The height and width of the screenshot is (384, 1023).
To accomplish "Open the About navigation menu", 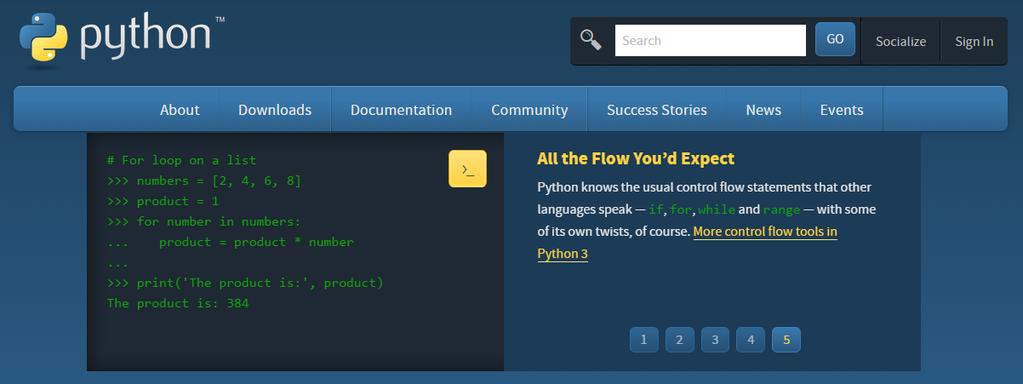I will point(179,110).
